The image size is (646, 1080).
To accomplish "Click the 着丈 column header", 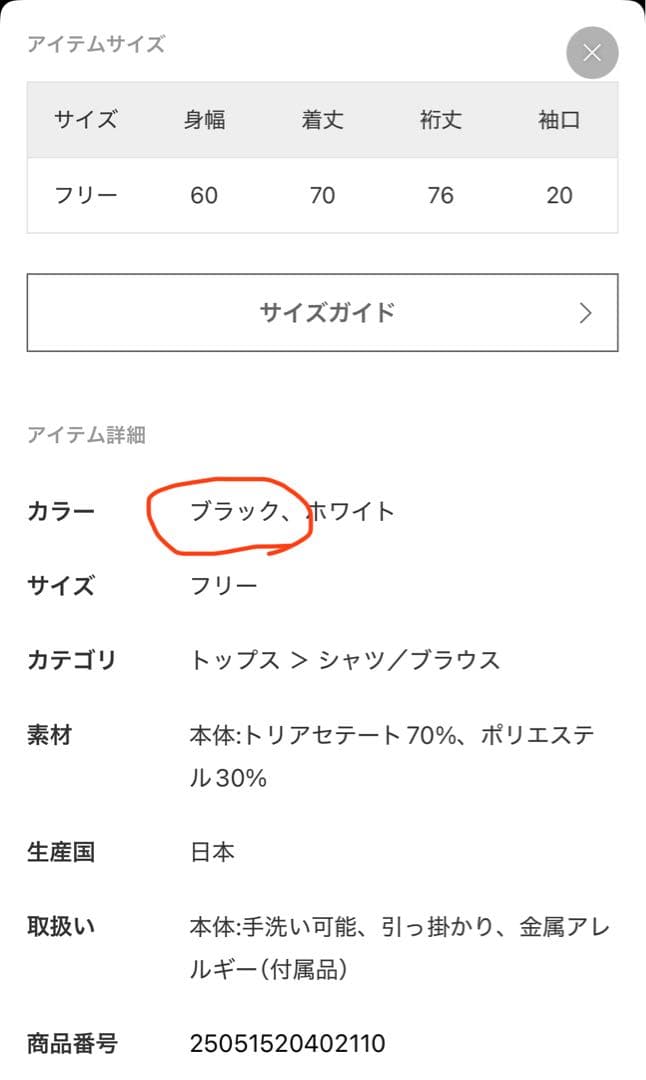I will pos(322,120).
